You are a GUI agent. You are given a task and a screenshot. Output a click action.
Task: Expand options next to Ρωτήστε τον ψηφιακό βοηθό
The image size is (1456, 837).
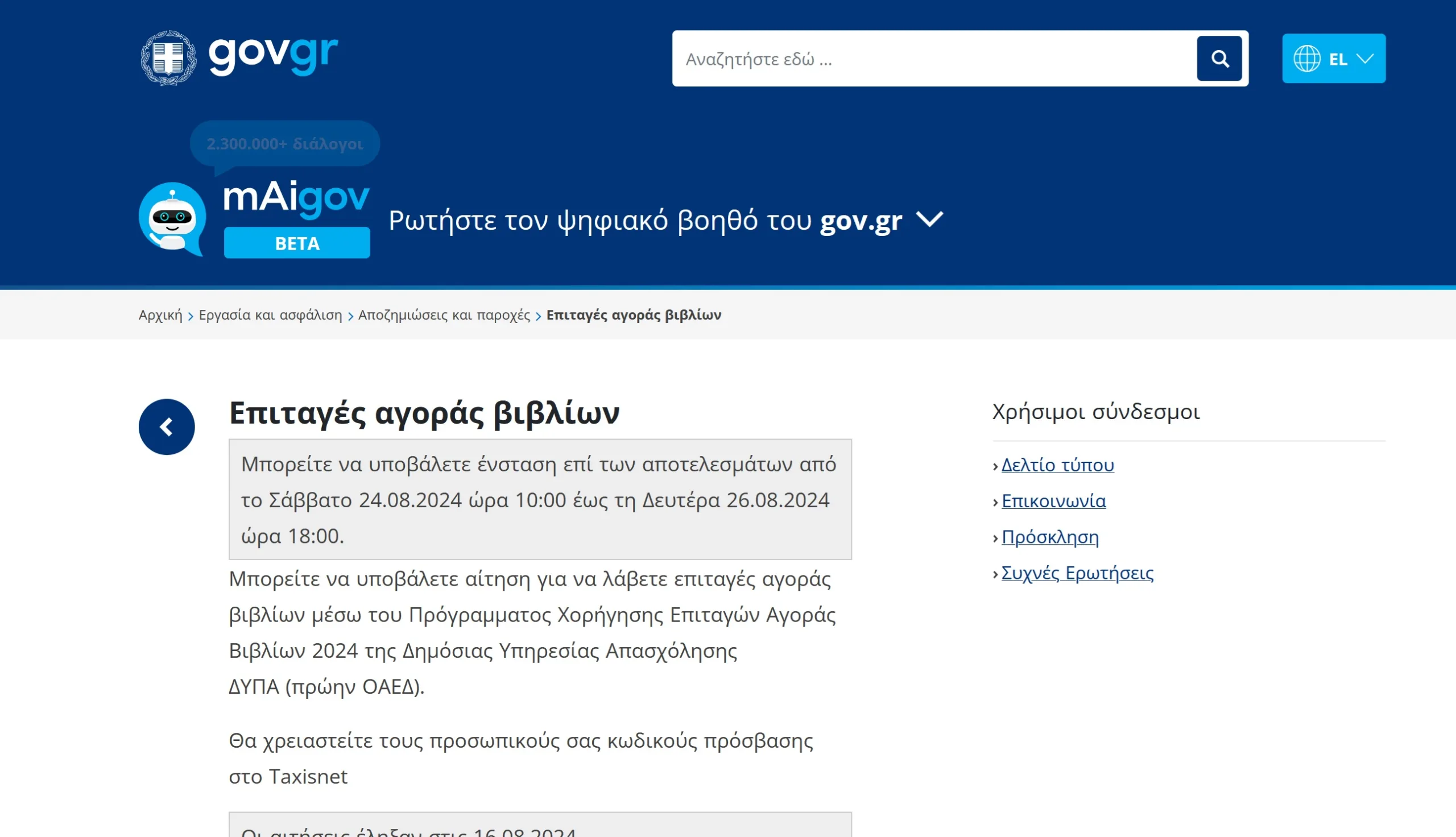pyautogui.click(x=930, y=220)
